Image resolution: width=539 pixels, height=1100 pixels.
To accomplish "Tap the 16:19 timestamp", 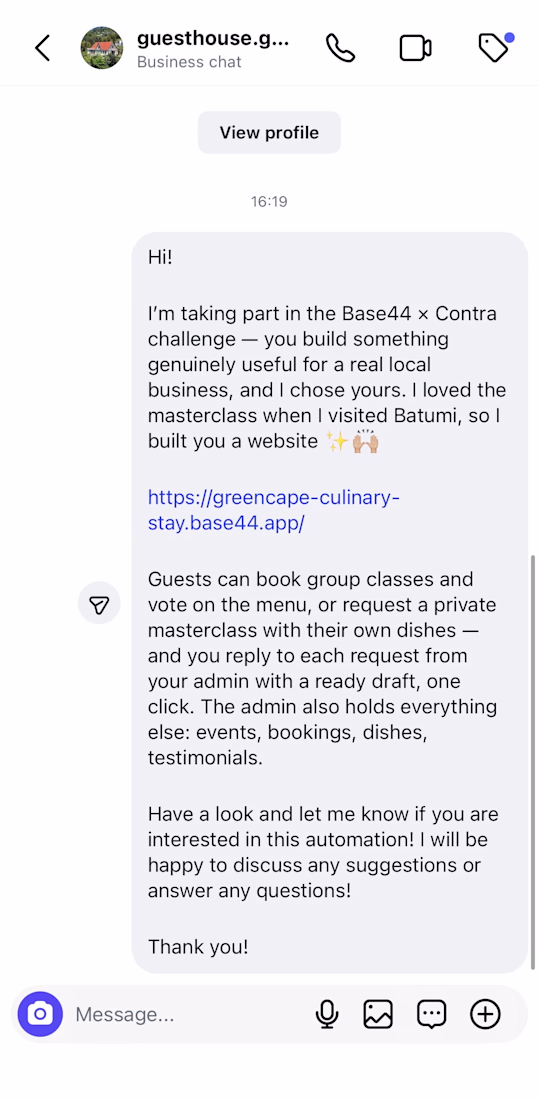I will pos(270,202).
